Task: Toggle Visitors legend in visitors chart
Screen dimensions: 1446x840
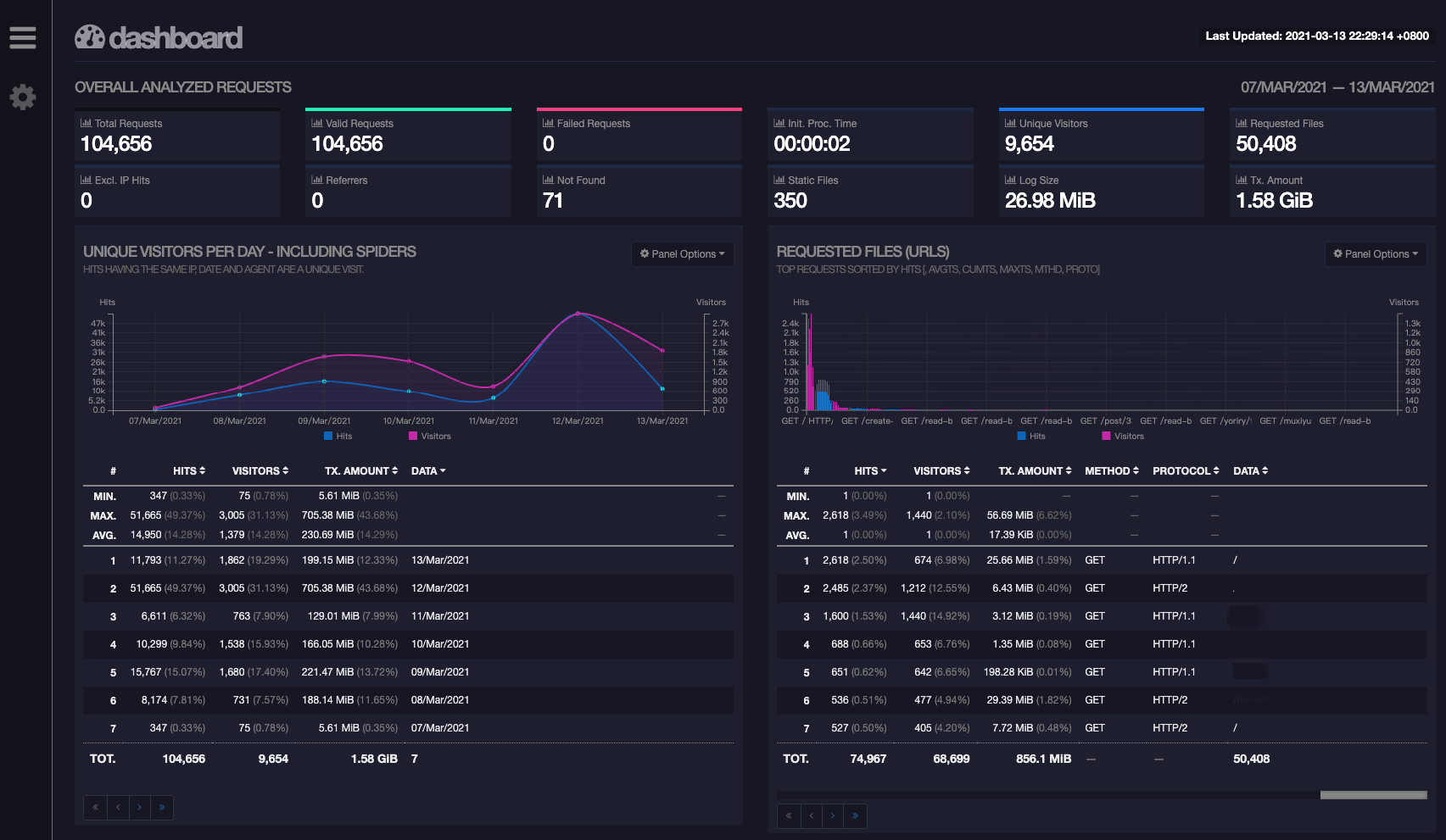Action: tap(430, 436)
